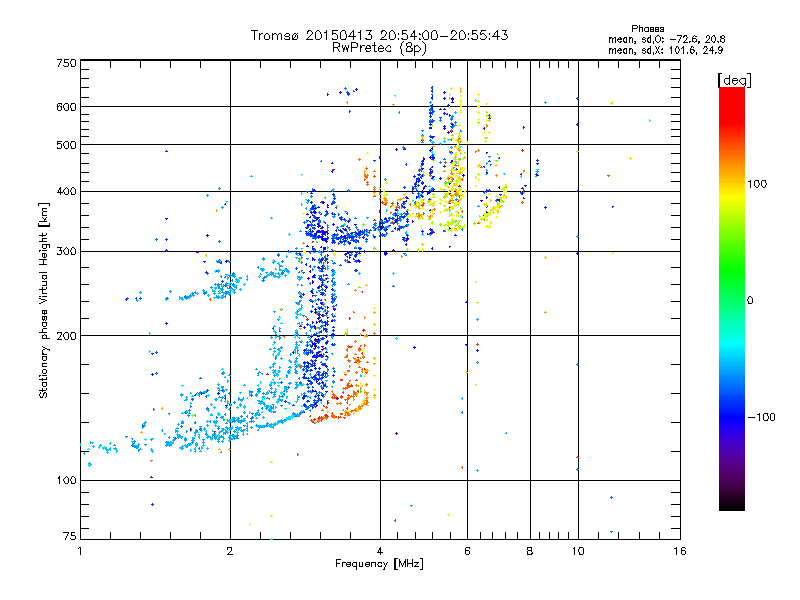This screenshot has height=600, width=800.
Task: Click the 'Frequency [MHz]' axis label
Action: [379, 564]
